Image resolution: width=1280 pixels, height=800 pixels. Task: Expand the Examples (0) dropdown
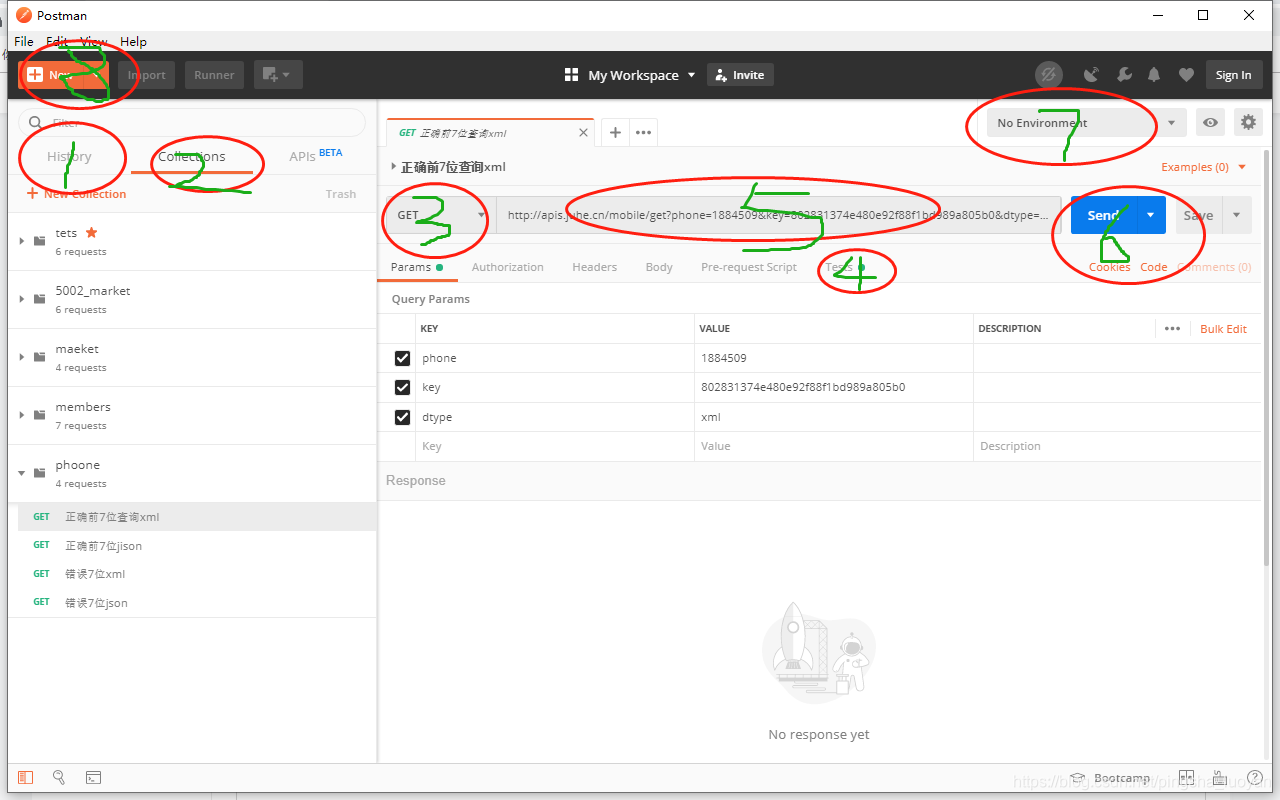1204,167
